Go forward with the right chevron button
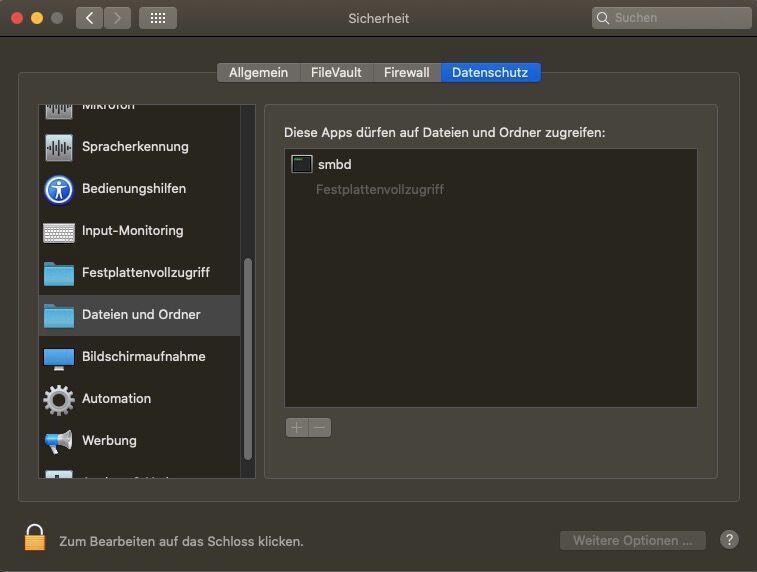This screenshot has height=572, width=757. coord(117,18)
